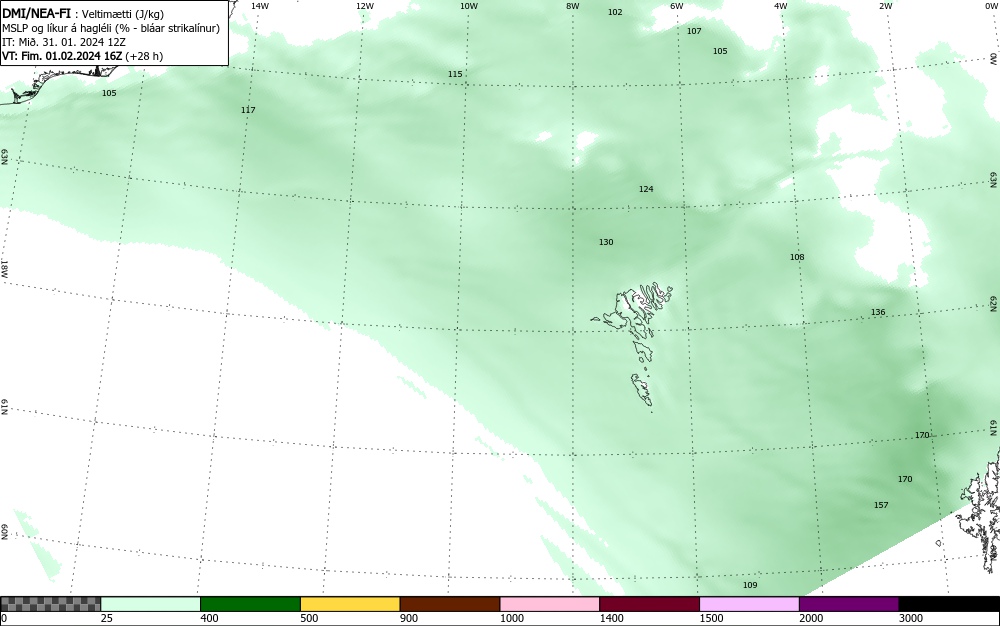Click the map value "157"

pos(881,506)
